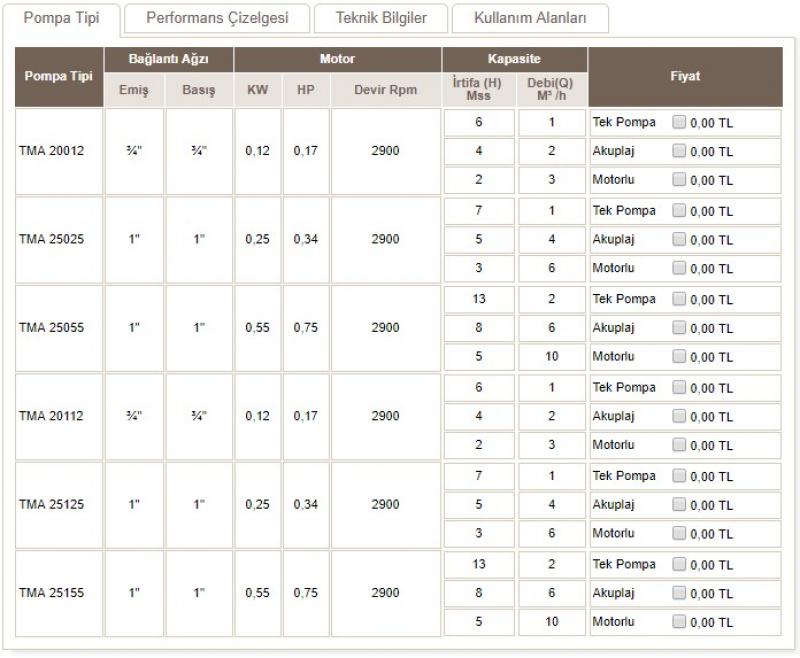Select the Kullanım Alanları tab
800x658 pixels.
click(529, 18)
